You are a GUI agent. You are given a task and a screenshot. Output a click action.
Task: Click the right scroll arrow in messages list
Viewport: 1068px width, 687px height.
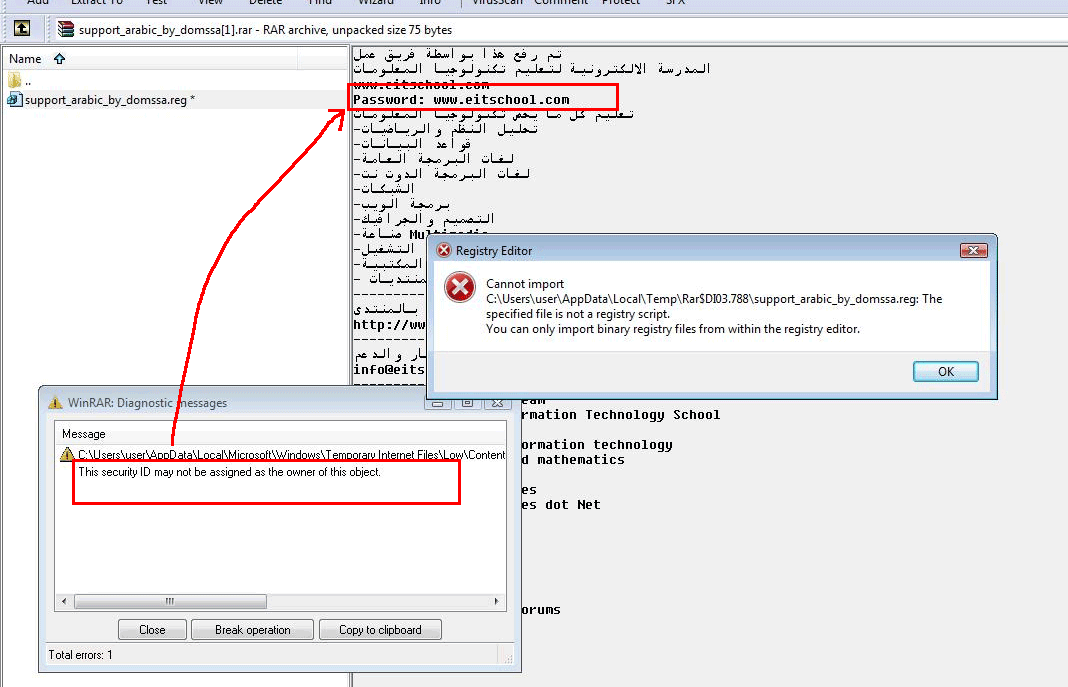click(x=499, y=601)
